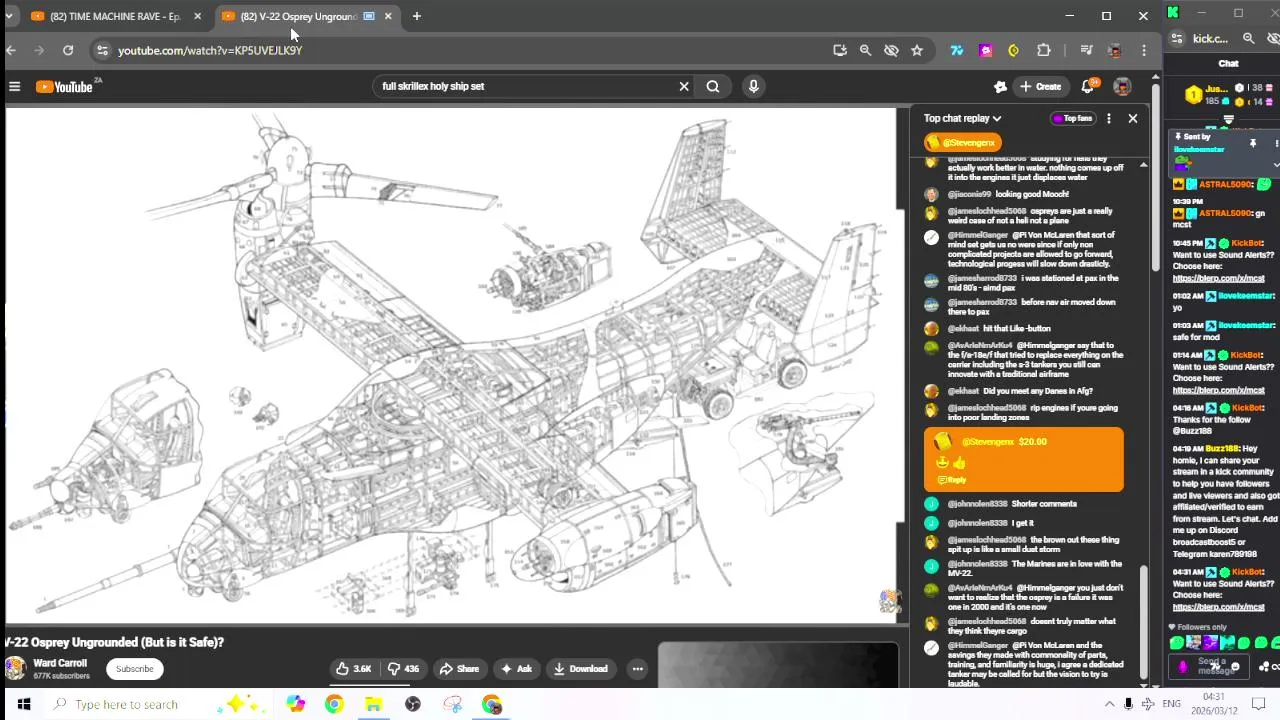Subscribe to Ward Carroll channel
This screenshot has height=720, width=1280.
click(x=134, y=669)
